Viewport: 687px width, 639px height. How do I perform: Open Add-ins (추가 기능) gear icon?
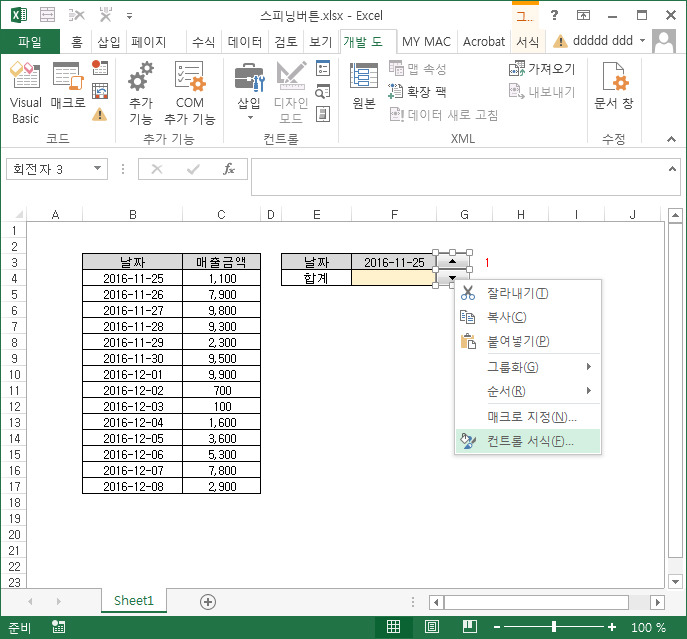pos(141,93)
